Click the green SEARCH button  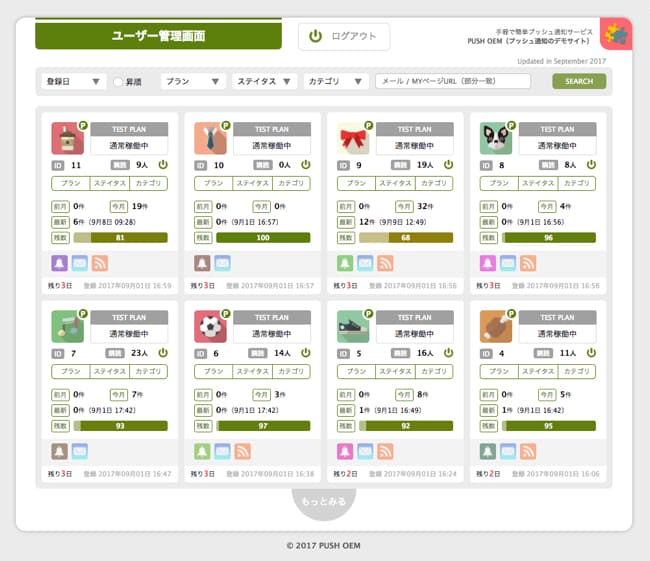coord(579,81)
